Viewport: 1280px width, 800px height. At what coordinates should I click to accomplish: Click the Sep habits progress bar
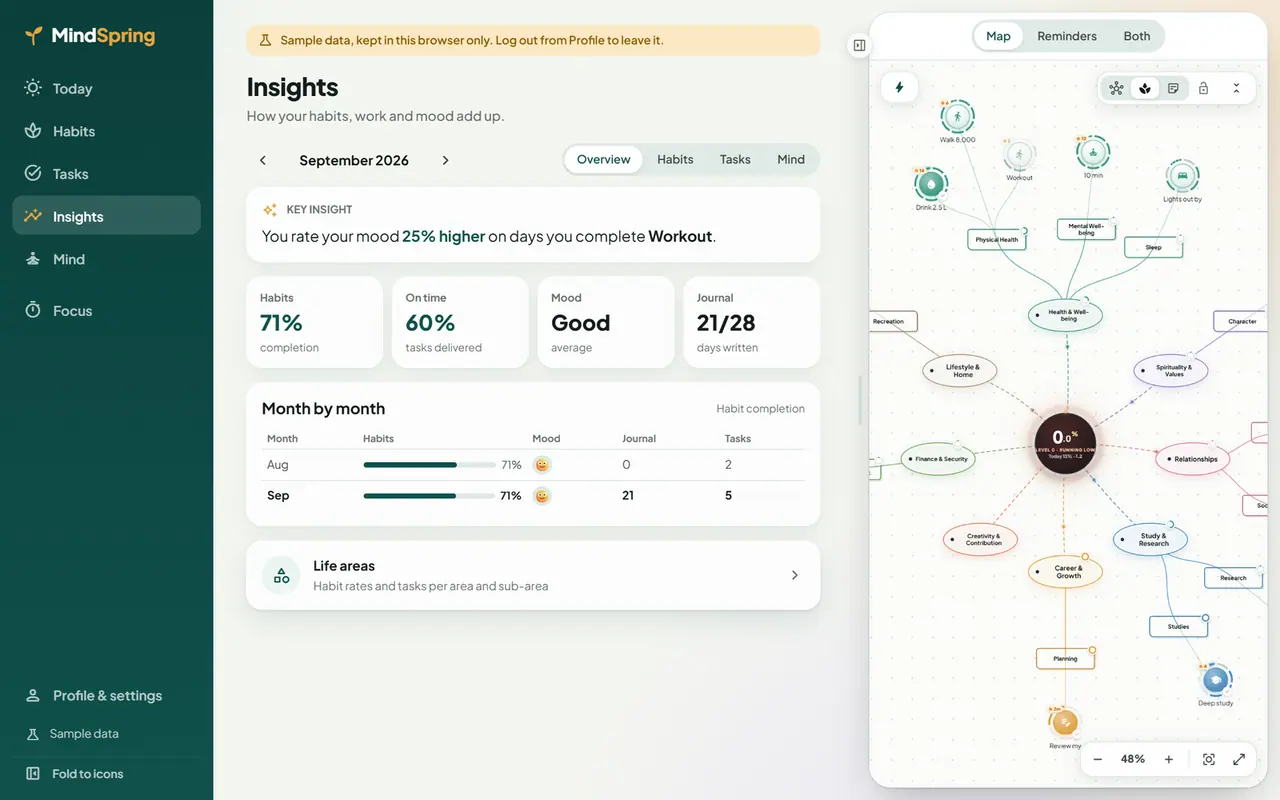coord(430,496)
